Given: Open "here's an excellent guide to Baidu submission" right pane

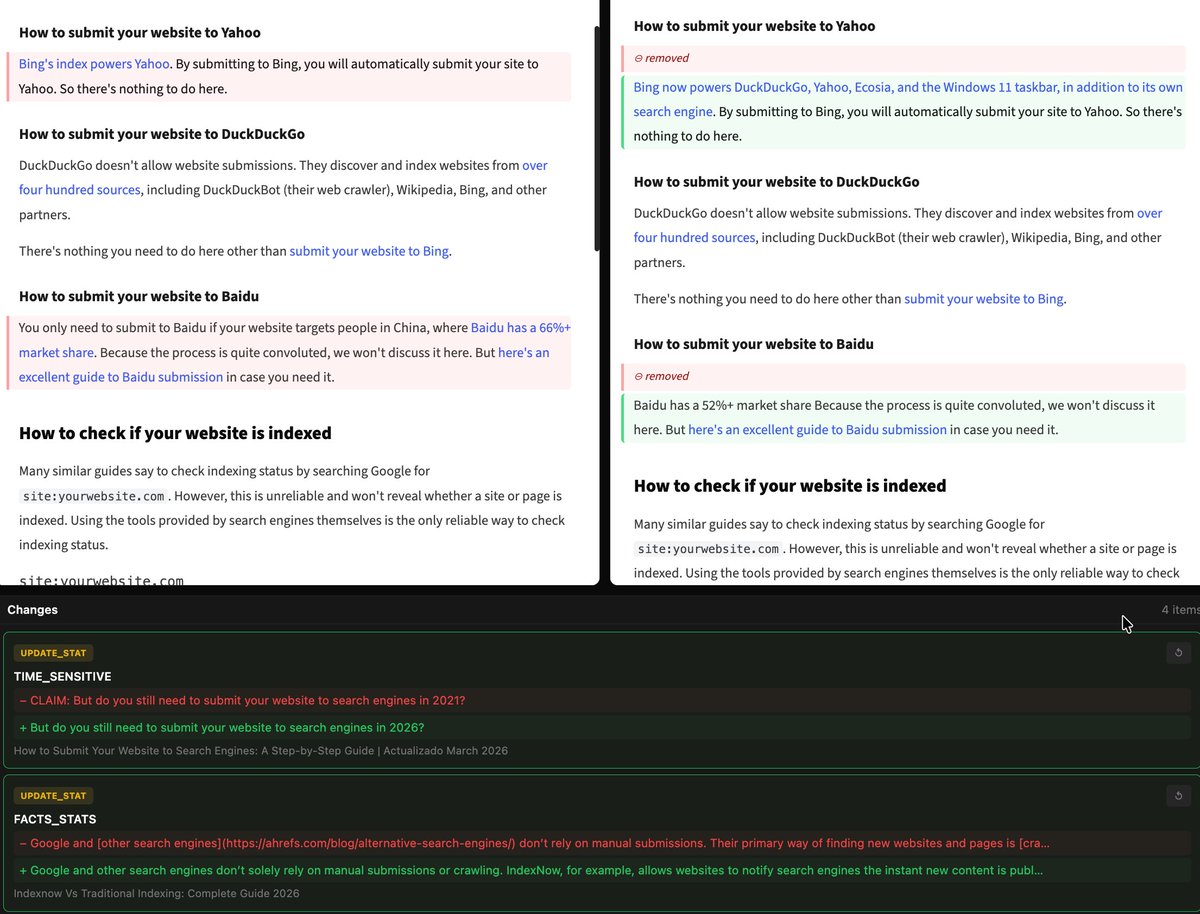Looking at the screenshot, I should pyautogui.click(x=817, y=430).
